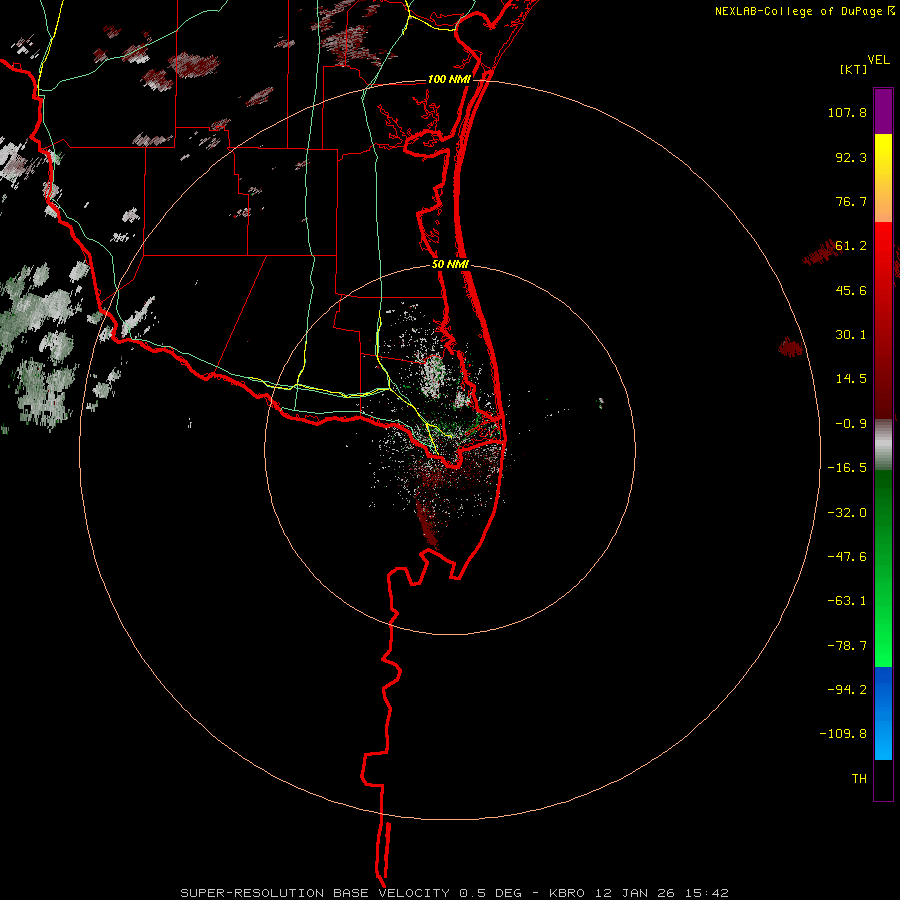Click the -109.8 legend value
Image resolution: width=900 pixels, height=900 pixels.
(843, 734)
